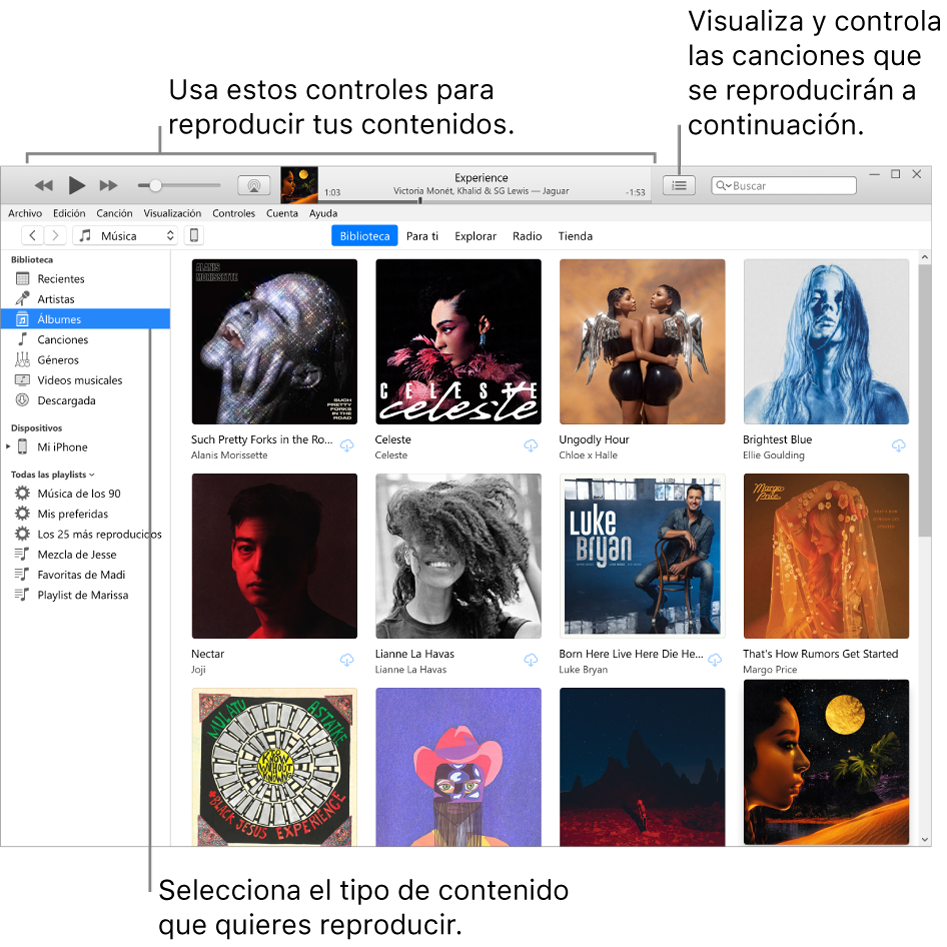Switch to the Biblioteca tab

(364, 236)
